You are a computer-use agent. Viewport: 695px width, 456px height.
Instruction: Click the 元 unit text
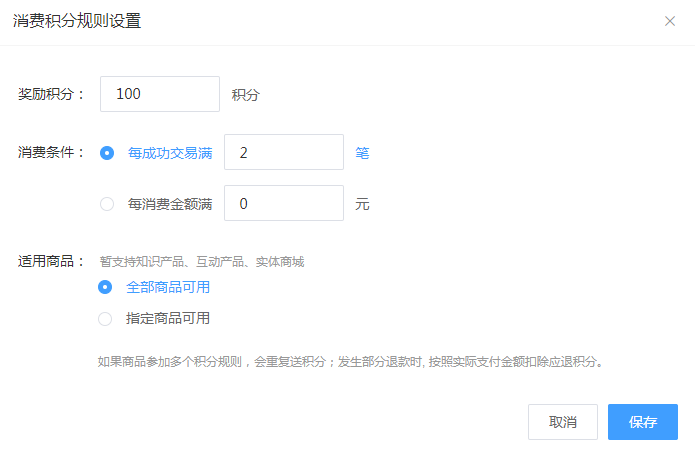pyautogui.click(x=362, y=204)
